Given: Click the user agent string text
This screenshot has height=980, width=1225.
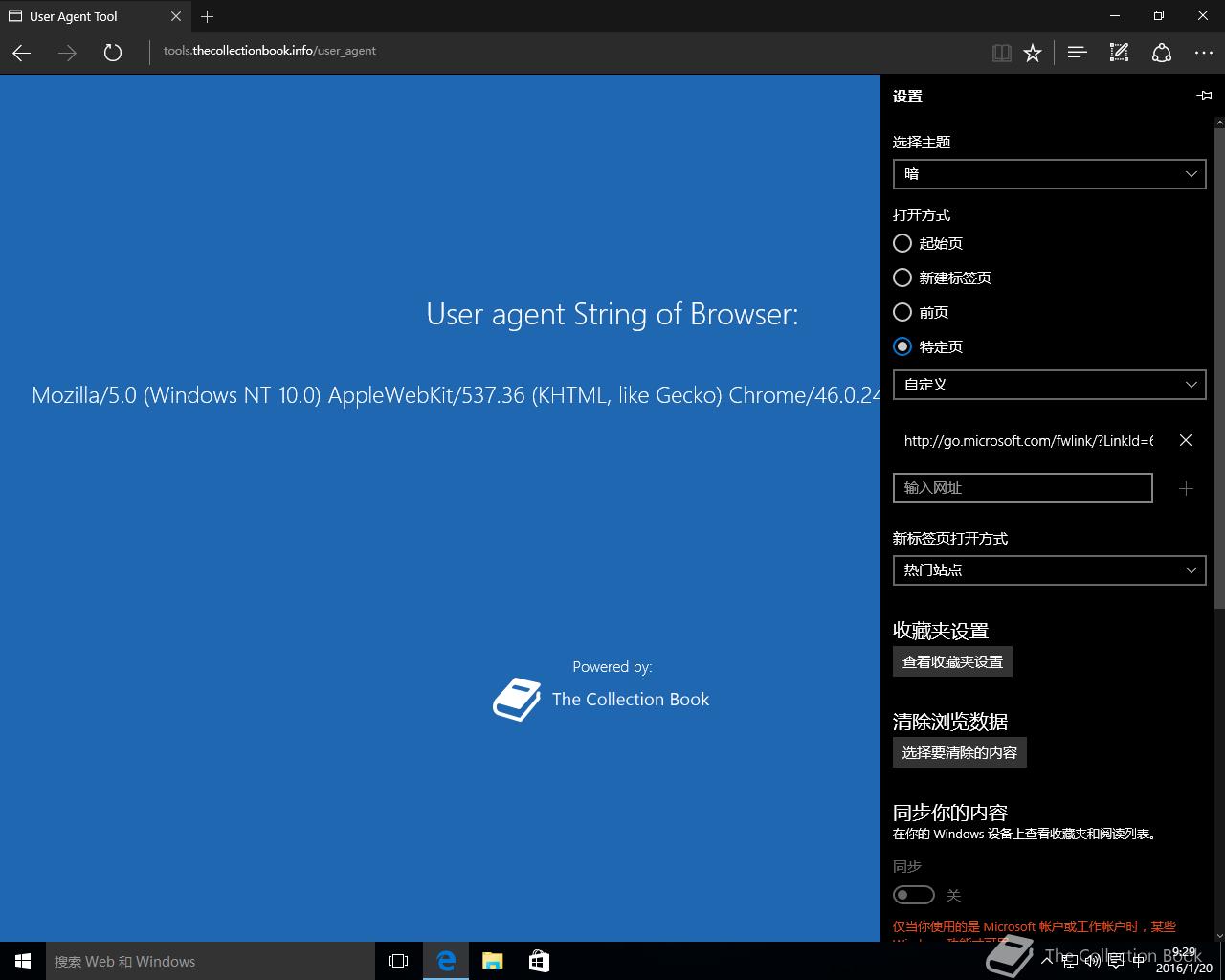Looking at the screenshot, I should pyautogui.click(x=456, y=395).
